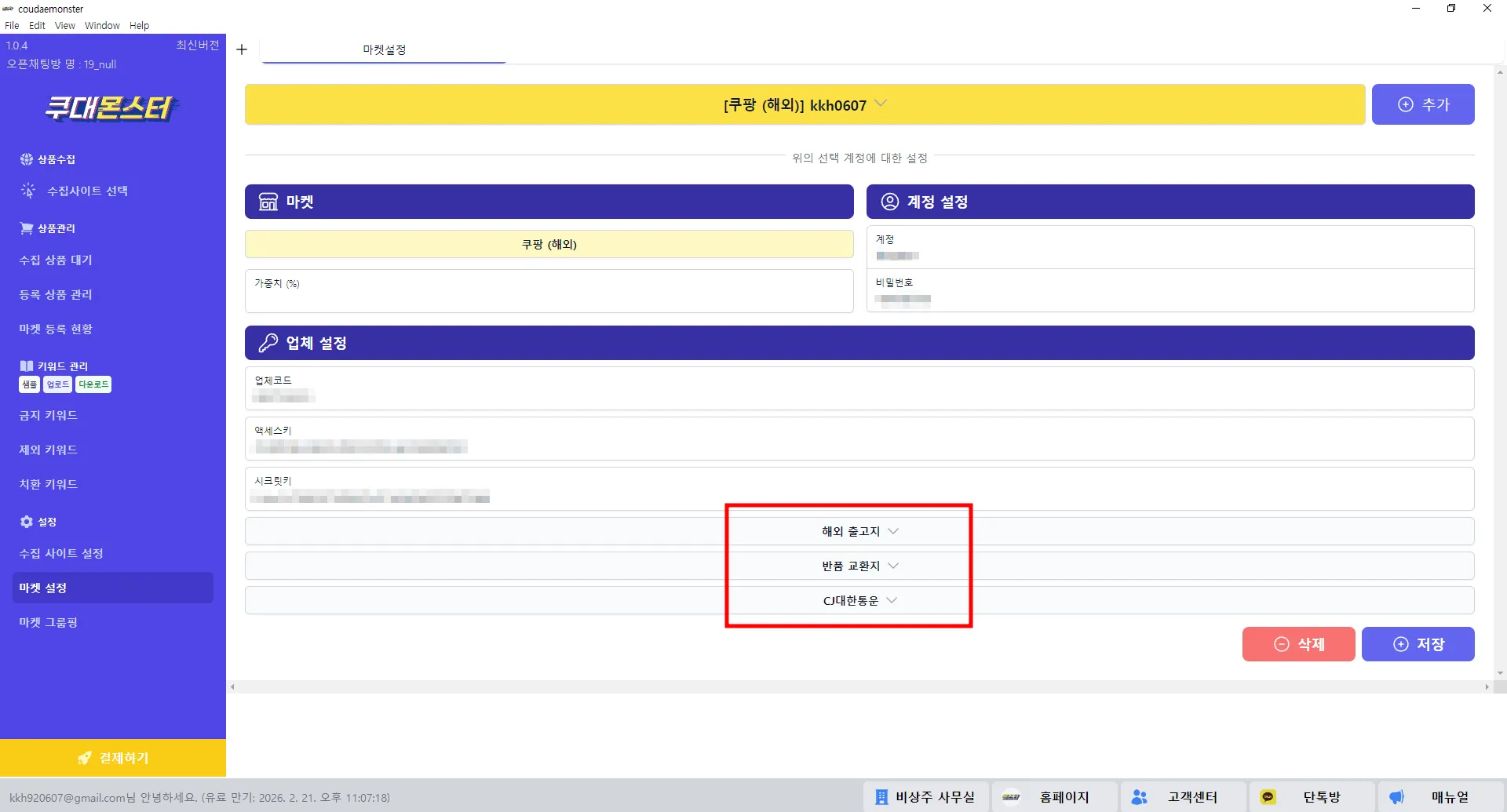
Task: Click the KakaoTalk icon for 단톡방
Action: pyautogui.click(x=1268, y=797)
